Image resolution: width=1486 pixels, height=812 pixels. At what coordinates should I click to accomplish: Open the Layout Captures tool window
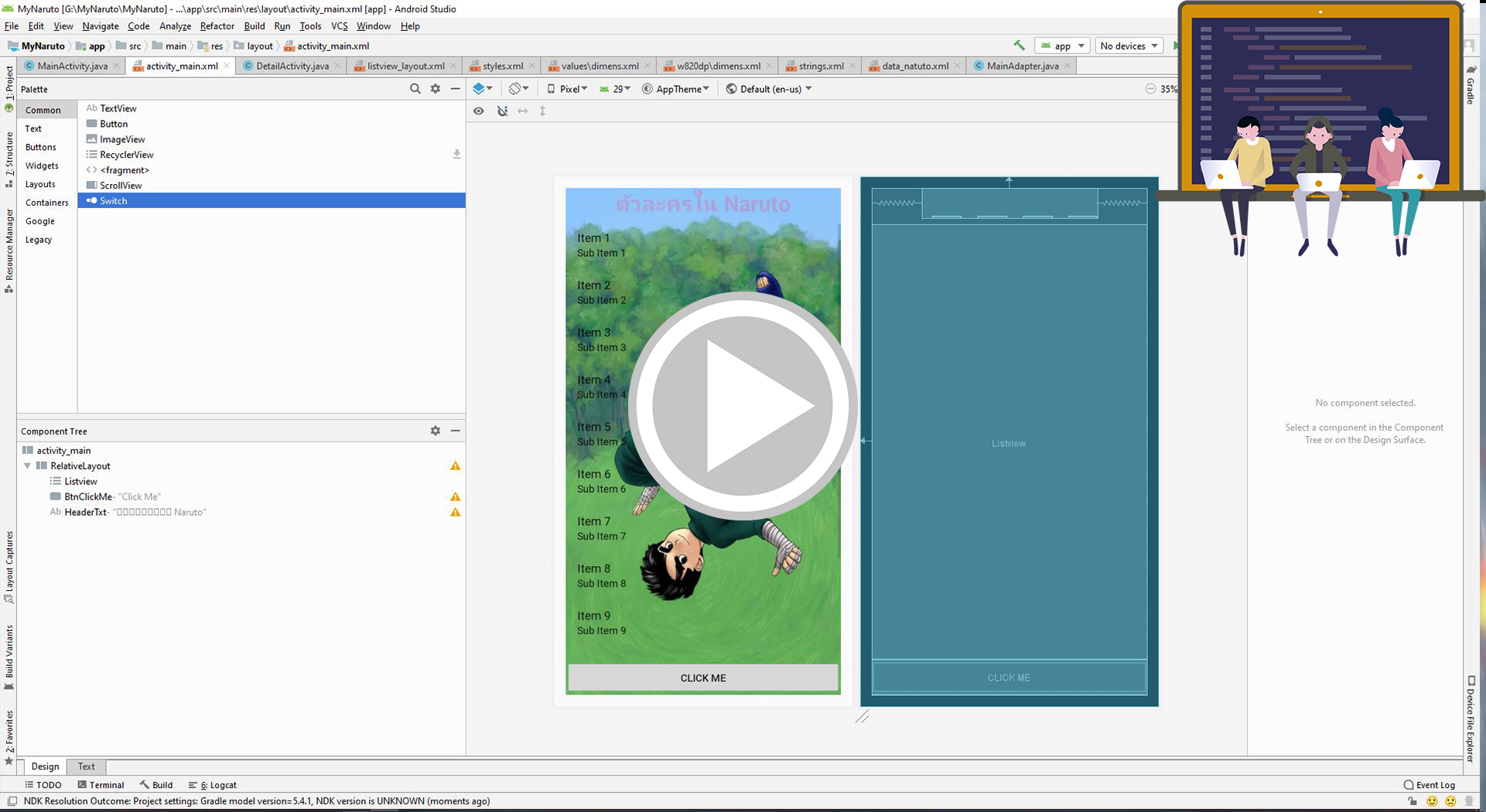point(9,567)
